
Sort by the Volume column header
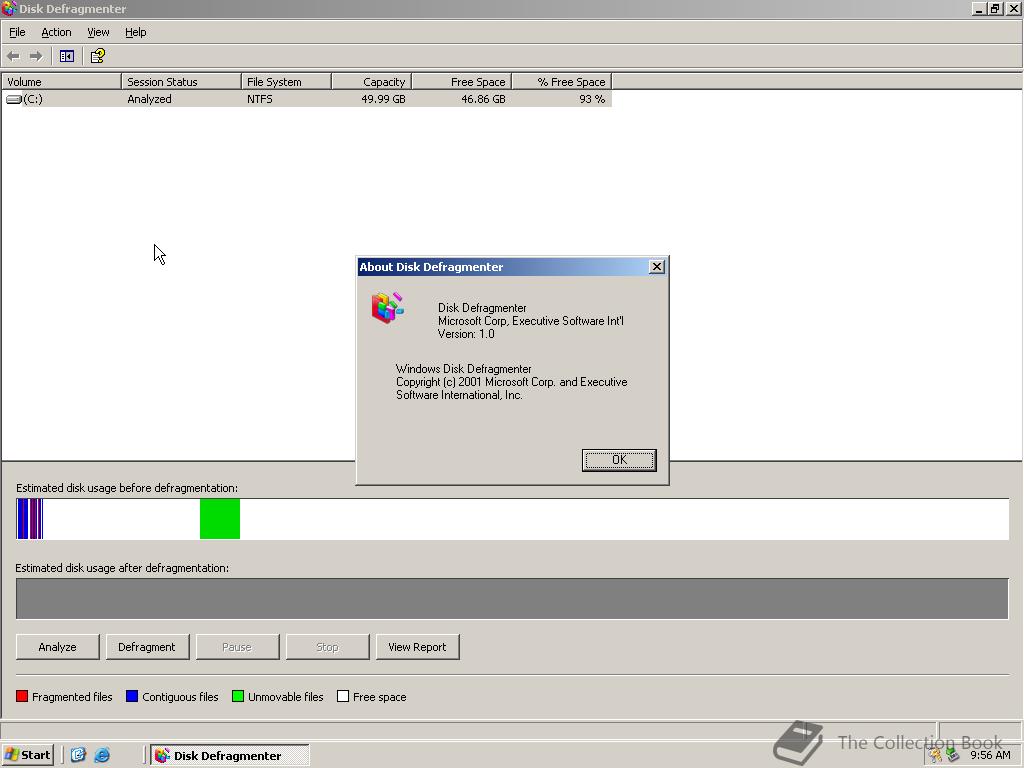coord(61,82)
